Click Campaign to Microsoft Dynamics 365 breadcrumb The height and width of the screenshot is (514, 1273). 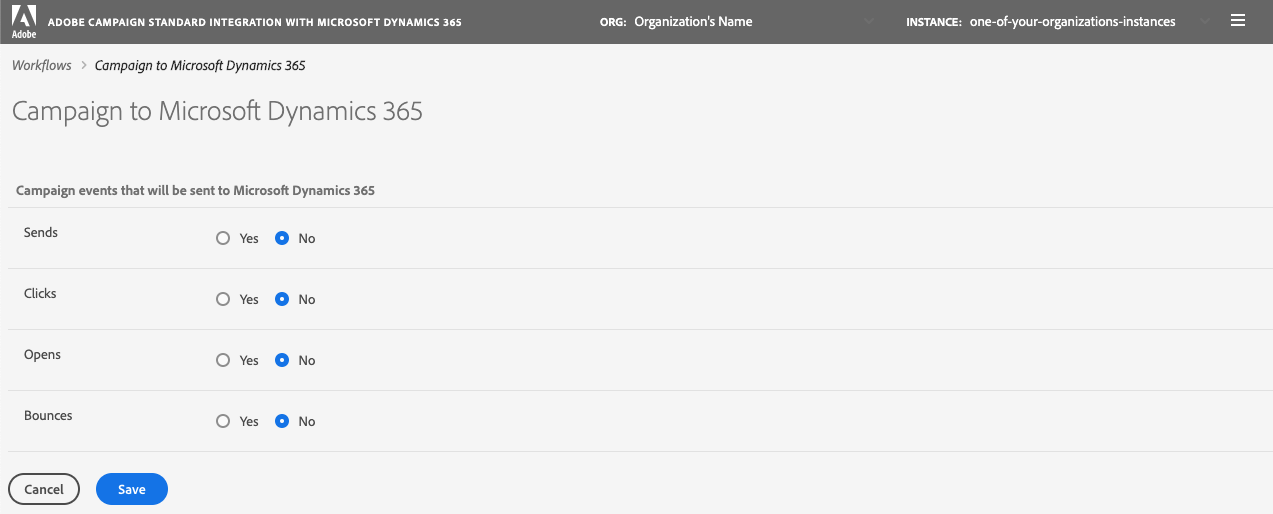click(x=200, y=66)
